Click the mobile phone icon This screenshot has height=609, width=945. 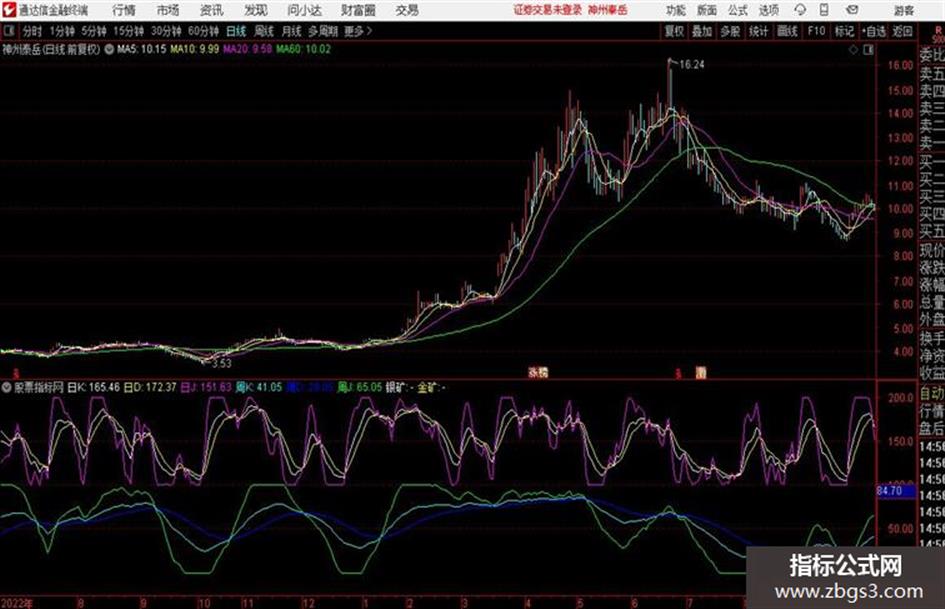(824, 10)
